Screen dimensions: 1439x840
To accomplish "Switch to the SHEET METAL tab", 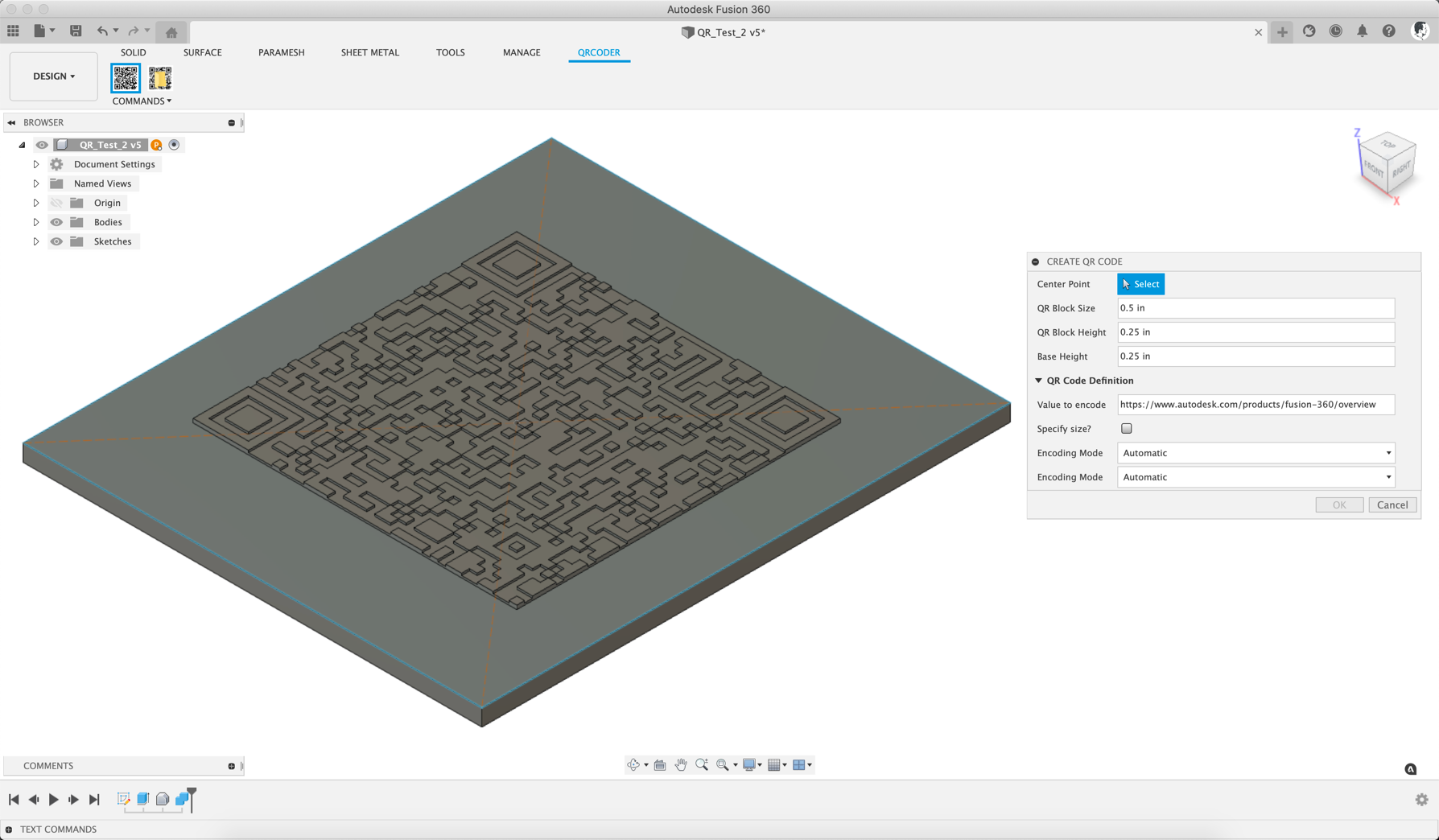I will 369,52.
